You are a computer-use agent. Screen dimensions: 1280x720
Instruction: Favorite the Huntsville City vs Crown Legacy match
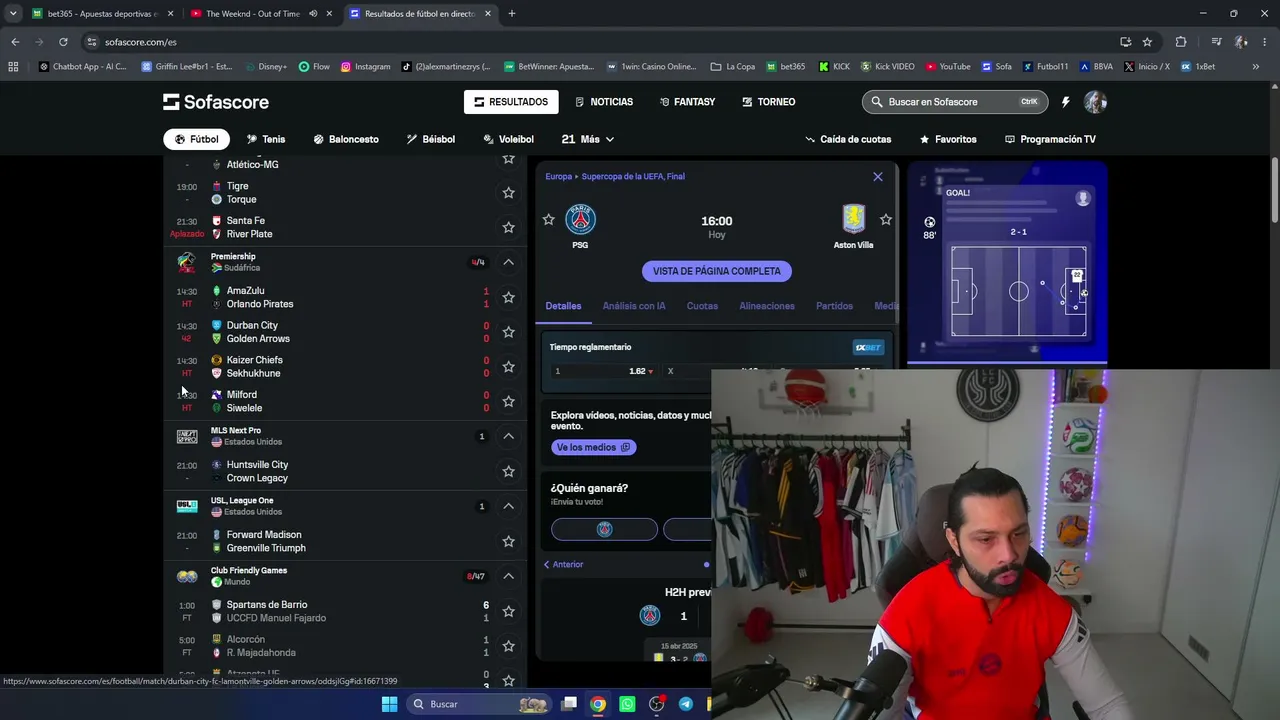[508, 471]
